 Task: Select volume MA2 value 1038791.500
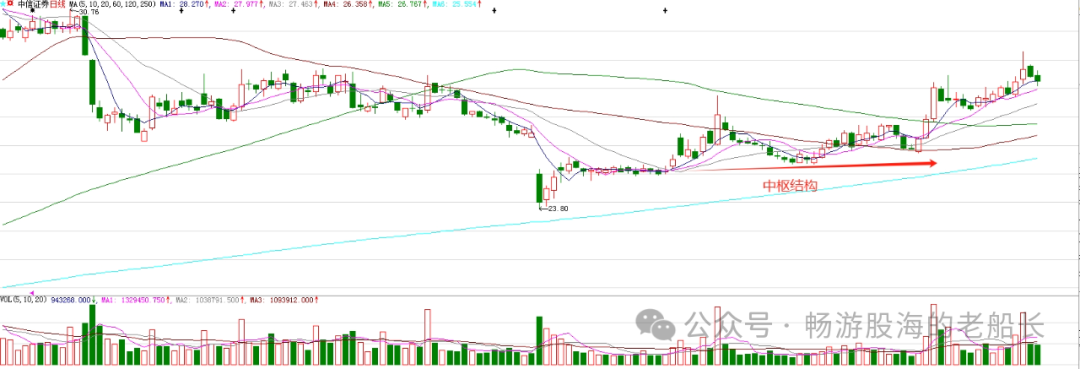217,299
